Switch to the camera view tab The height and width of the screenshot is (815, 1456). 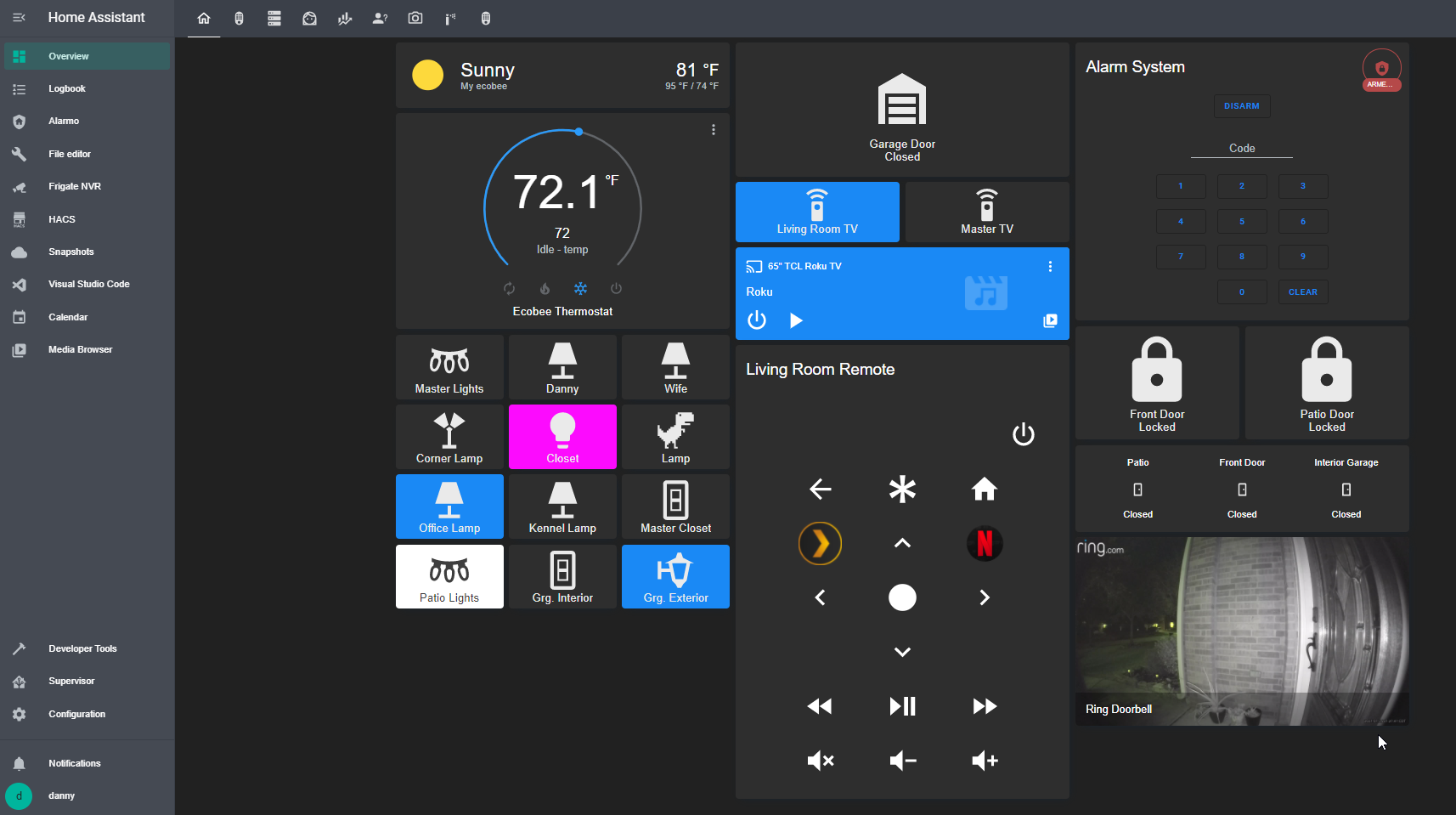click(x=415, y=19)
